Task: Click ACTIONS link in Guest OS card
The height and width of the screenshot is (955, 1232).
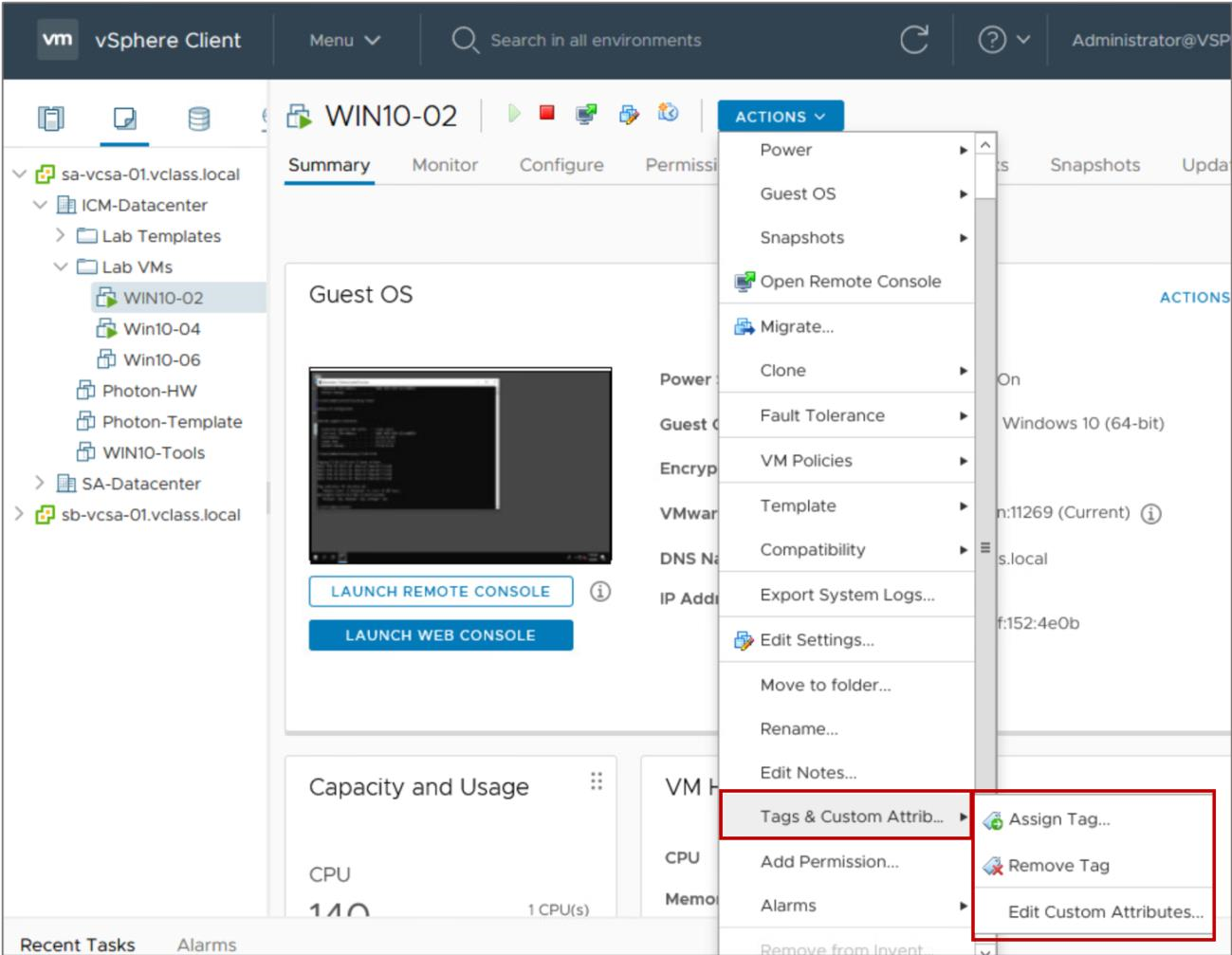Action: point(1194,297)
